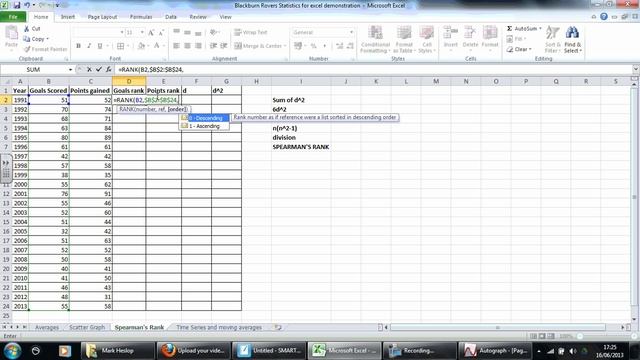
Task: Click the Percent Style icon
Action: (313, 46)
